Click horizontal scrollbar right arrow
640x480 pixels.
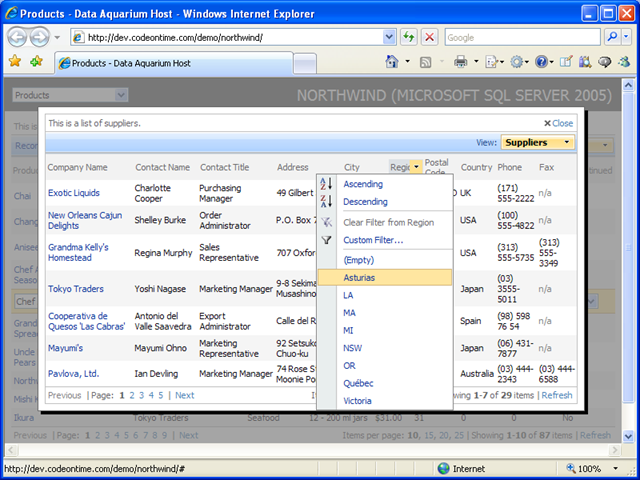pos(614,450)
